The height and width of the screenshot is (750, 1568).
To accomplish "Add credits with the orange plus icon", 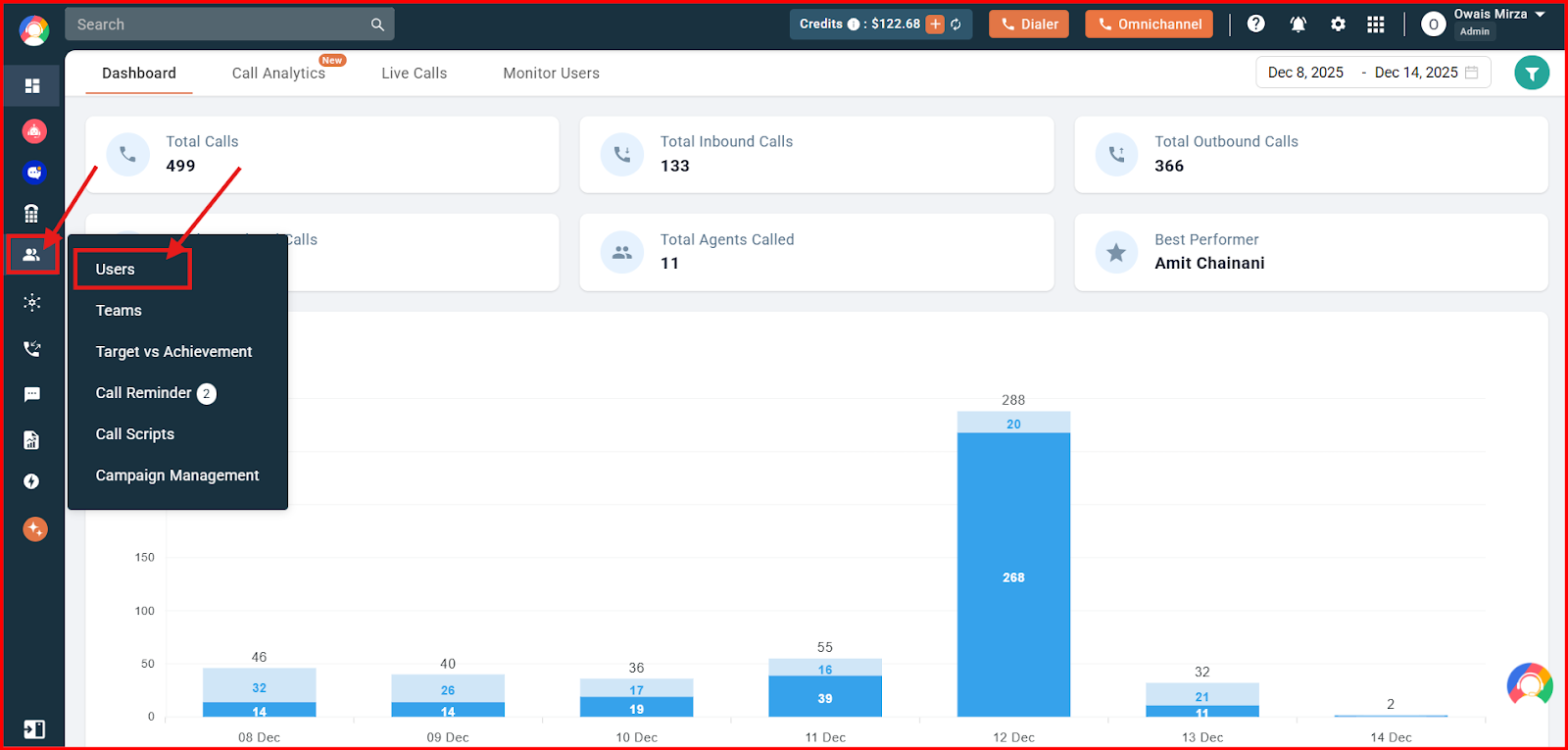I will pos(935,25).
